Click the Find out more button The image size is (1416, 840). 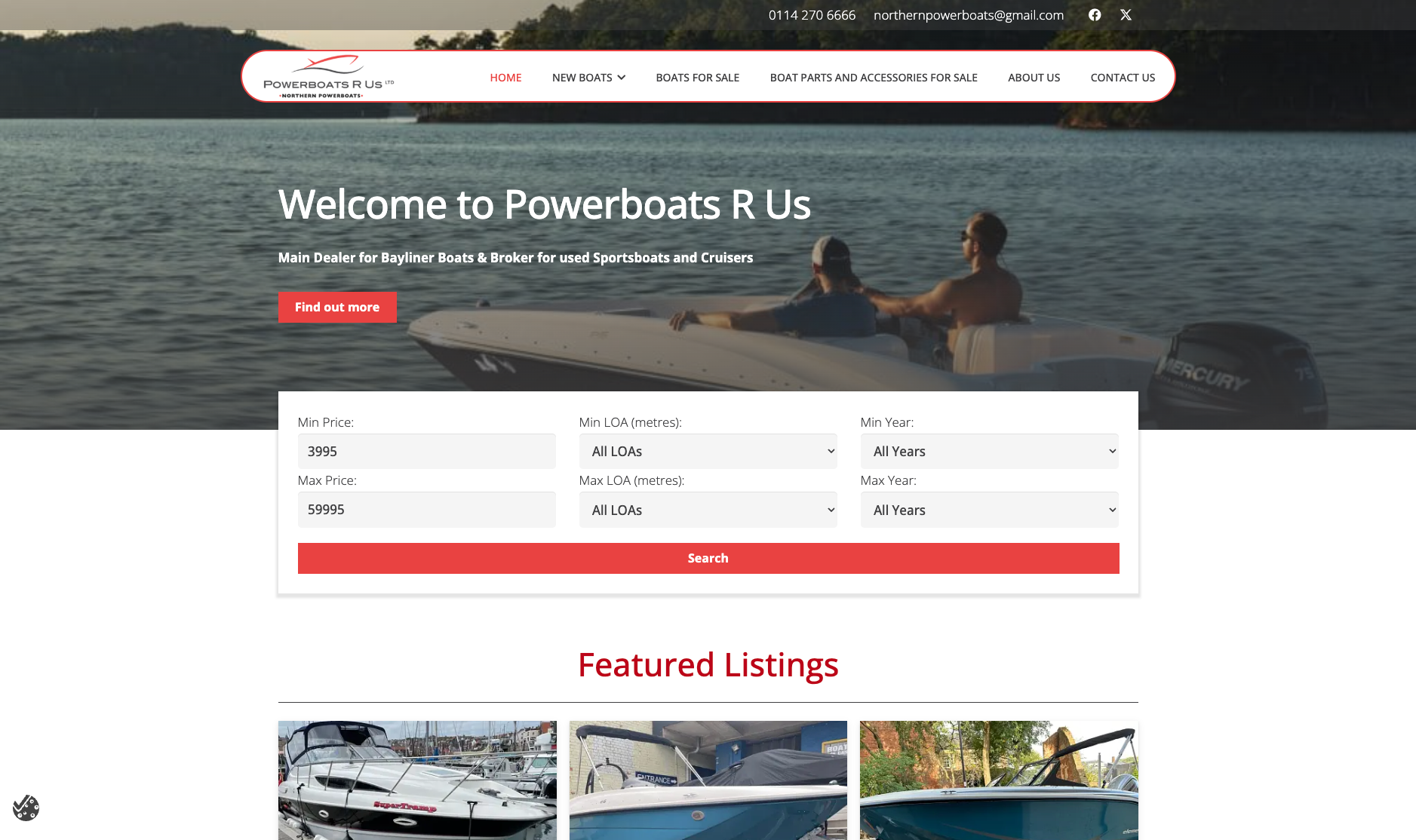pyautogui.click(x=337, y=307)
